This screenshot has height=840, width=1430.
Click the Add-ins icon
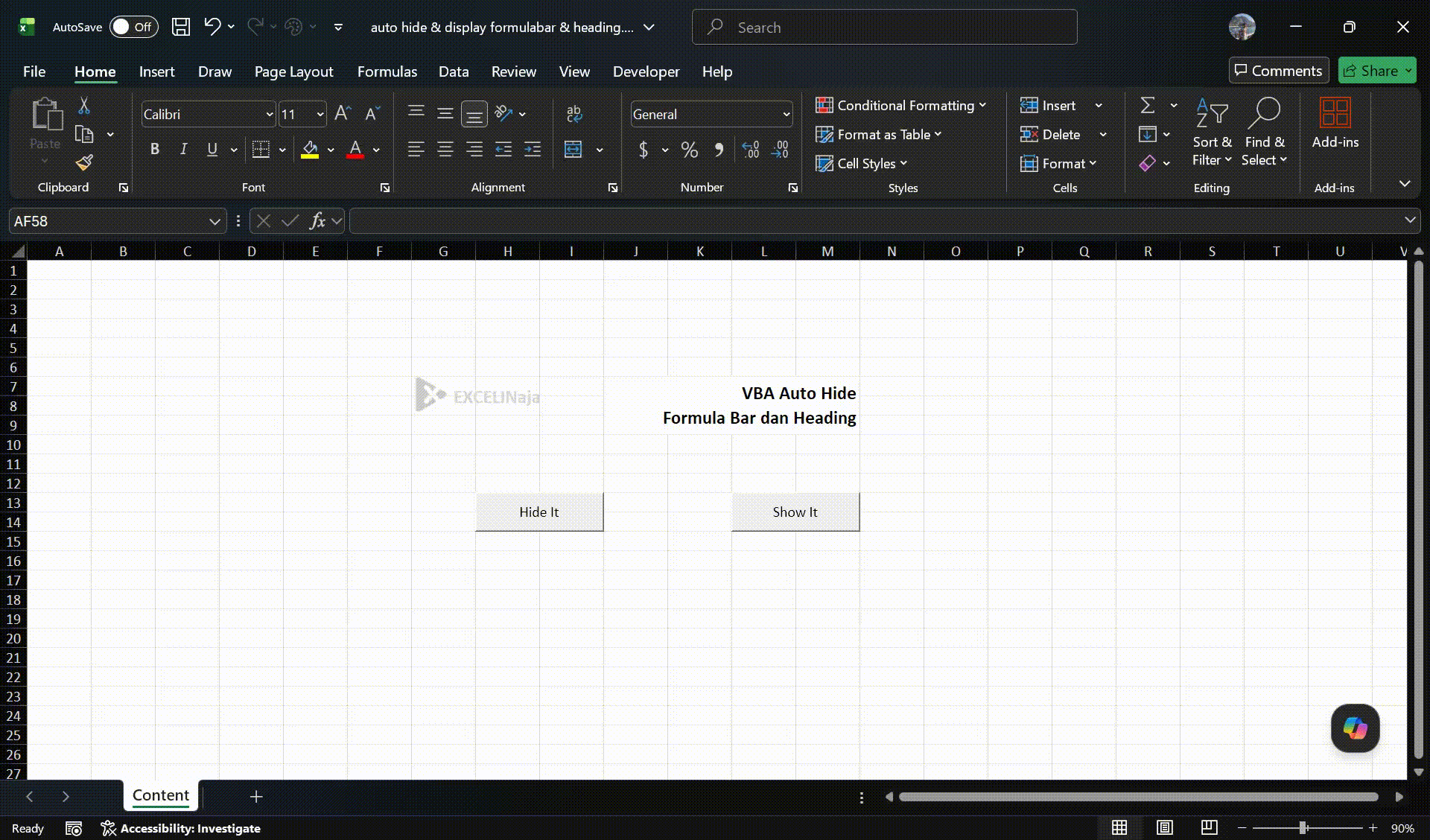(1335, 123)
